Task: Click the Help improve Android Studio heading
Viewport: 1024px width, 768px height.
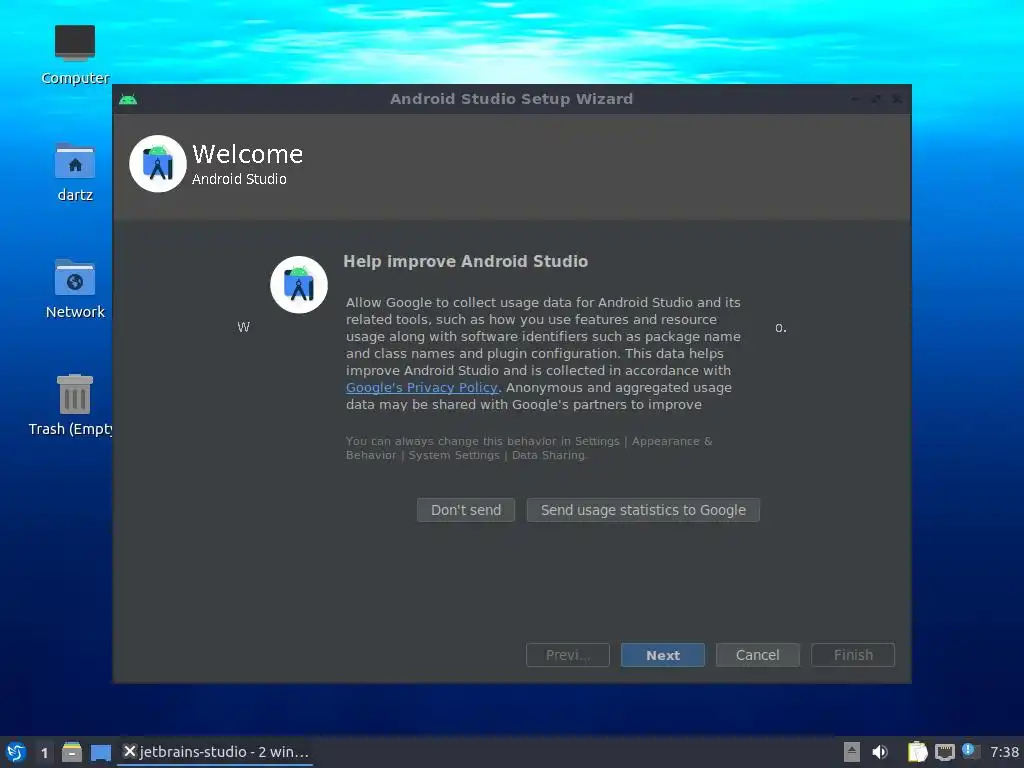Action: coord(466,261)
